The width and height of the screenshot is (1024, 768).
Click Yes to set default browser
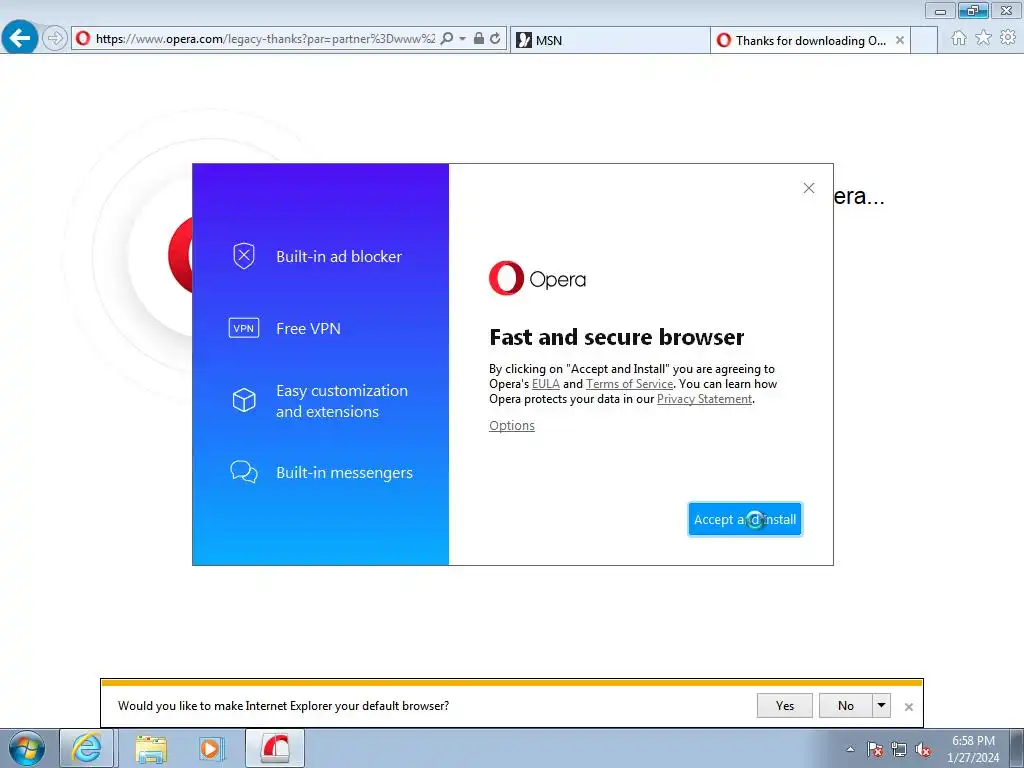click(x=784, y=705)
